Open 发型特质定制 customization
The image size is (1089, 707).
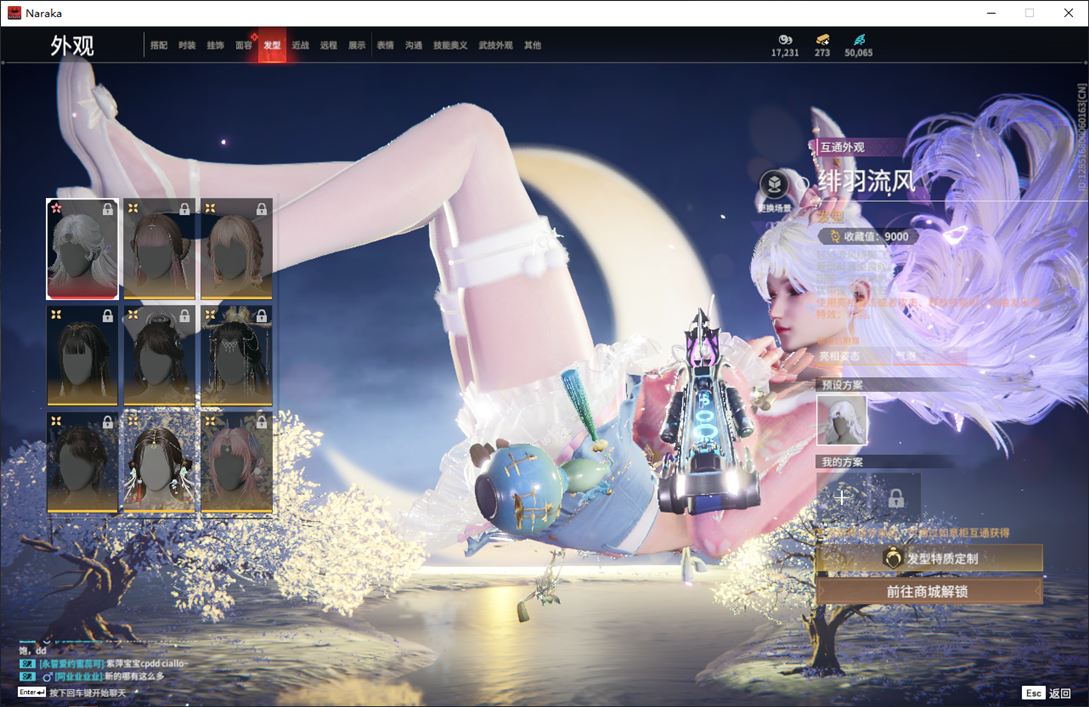tap(929, 558)
